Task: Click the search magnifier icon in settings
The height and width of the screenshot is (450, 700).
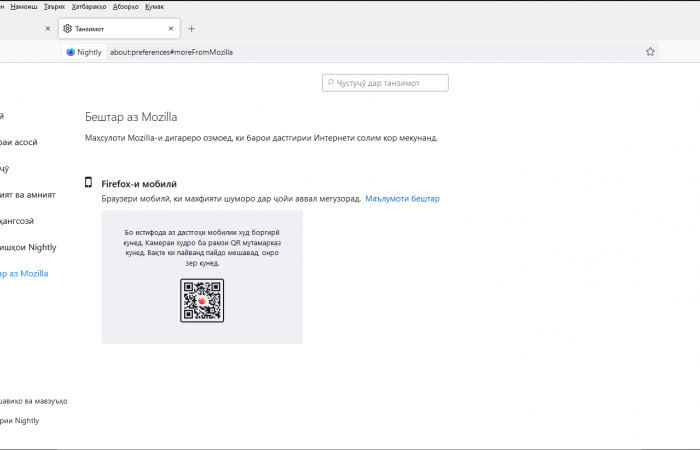Action: tap(330, 83)
